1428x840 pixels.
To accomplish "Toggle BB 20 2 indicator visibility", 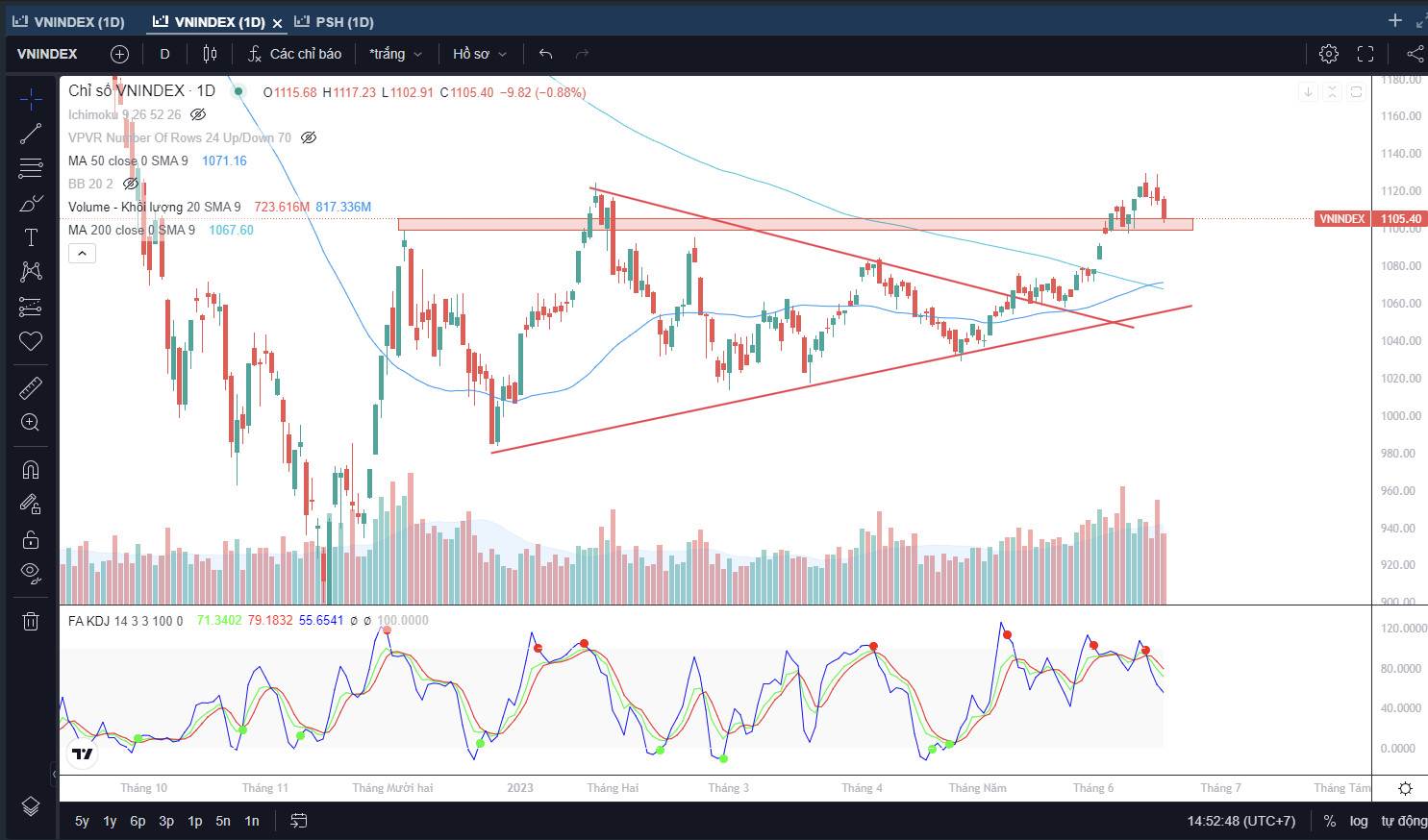I will [x=131, y=184].
